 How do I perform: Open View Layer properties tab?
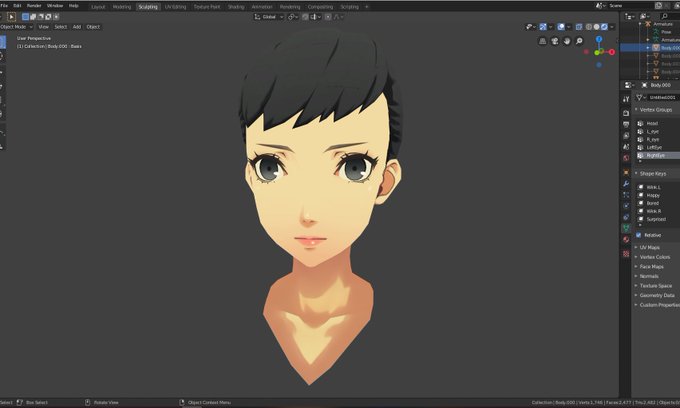pyautogui.click(x=626, y=136)
